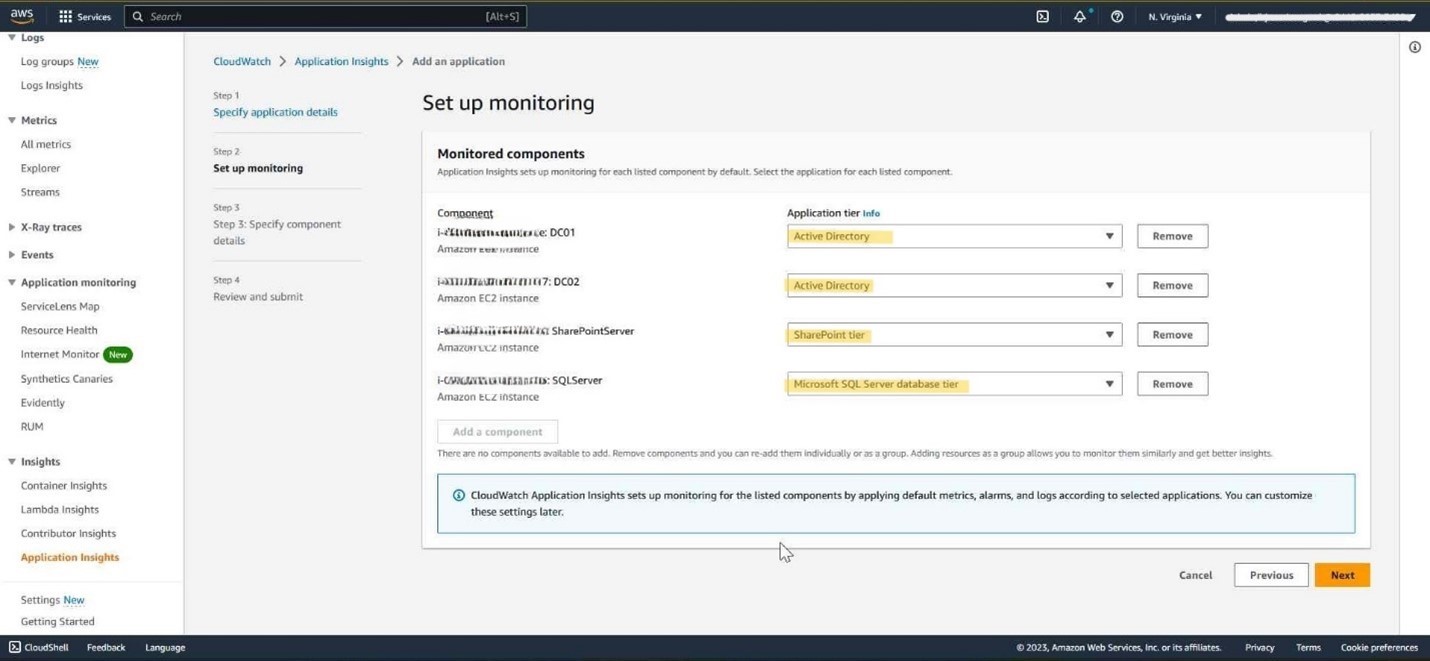1430x661 pixels.
Task: Open Container Insights
Action: pos(64,485)
